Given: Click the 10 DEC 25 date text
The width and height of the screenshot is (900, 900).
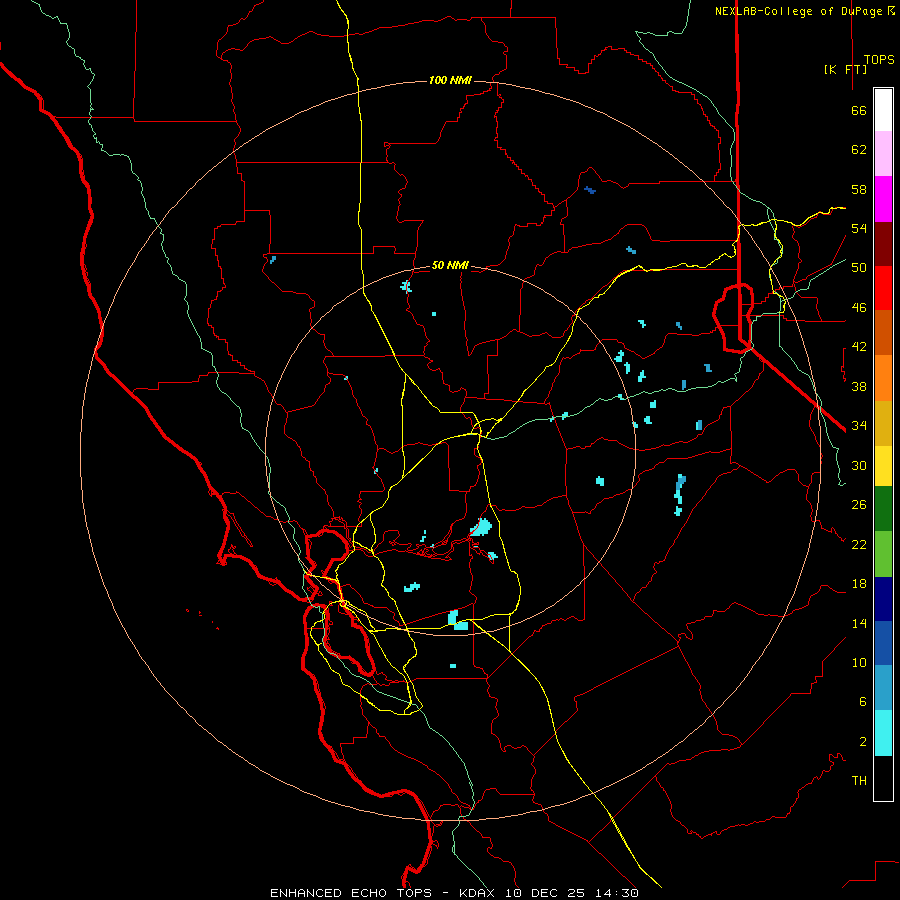Looking at the screenshot, I should click(x=546, y=893).
